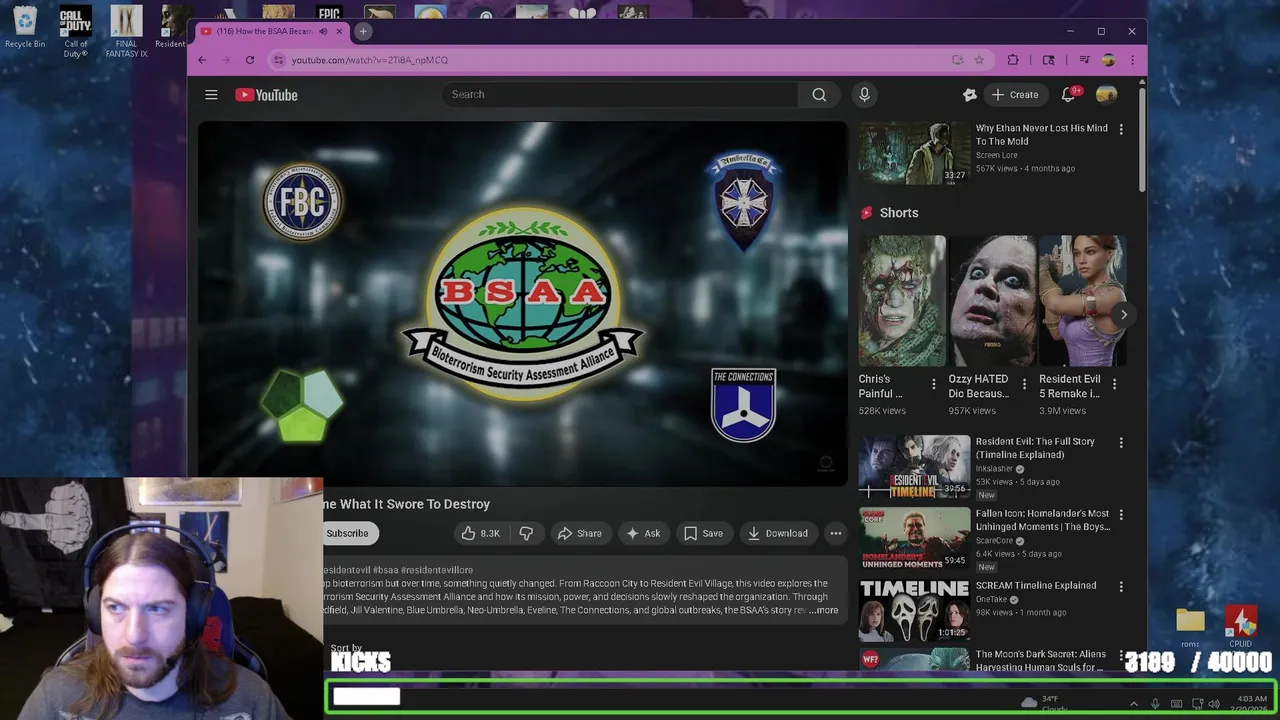
Task: Bookmark this page with the star icon
Action: [979, 60]
